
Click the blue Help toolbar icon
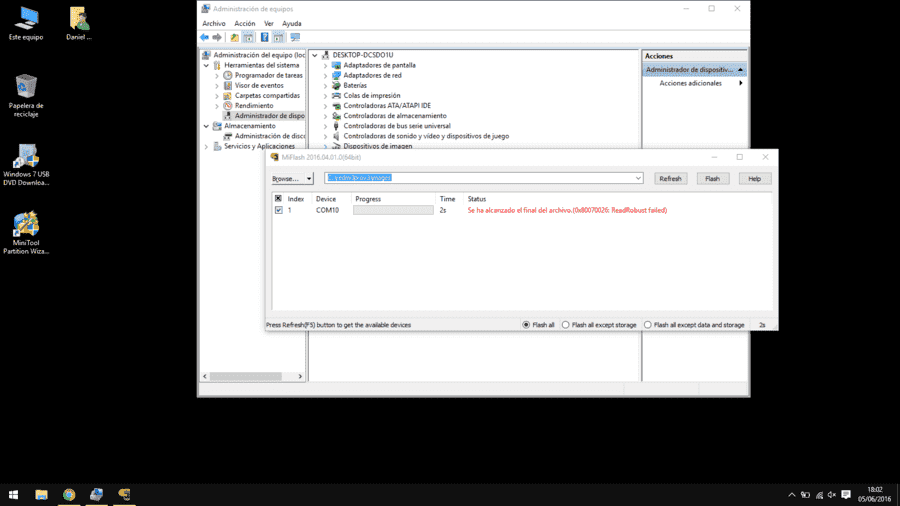(264, 37)
